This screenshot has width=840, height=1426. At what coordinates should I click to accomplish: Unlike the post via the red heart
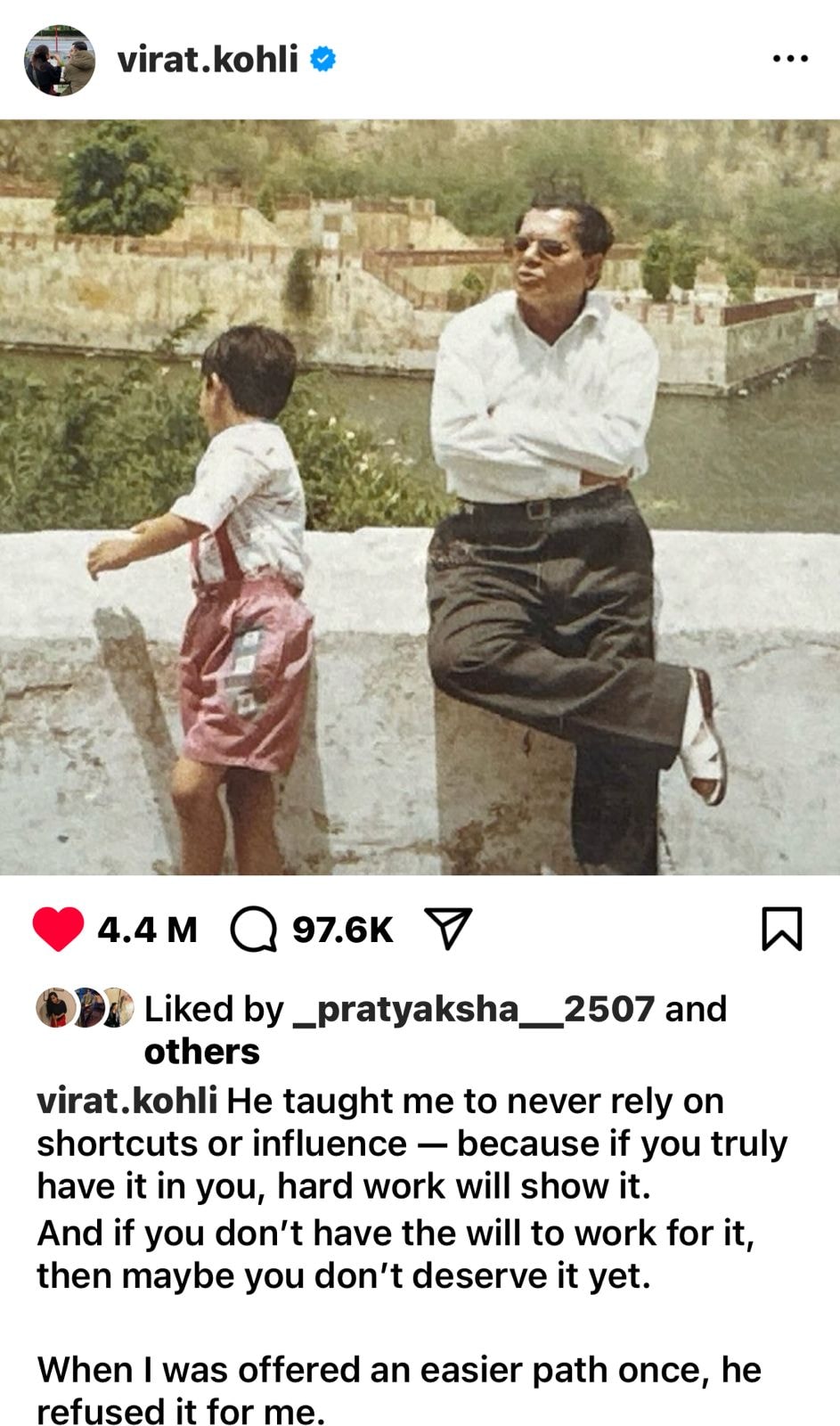(58, 930)
